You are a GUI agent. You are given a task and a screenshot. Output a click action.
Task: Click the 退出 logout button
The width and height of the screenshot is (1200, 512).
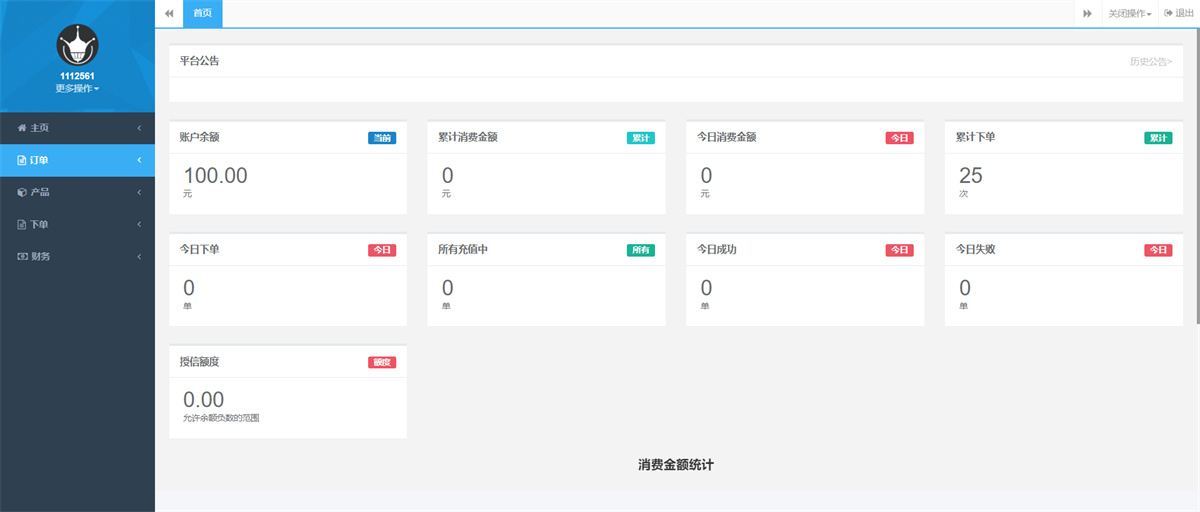pos(1178,13)
